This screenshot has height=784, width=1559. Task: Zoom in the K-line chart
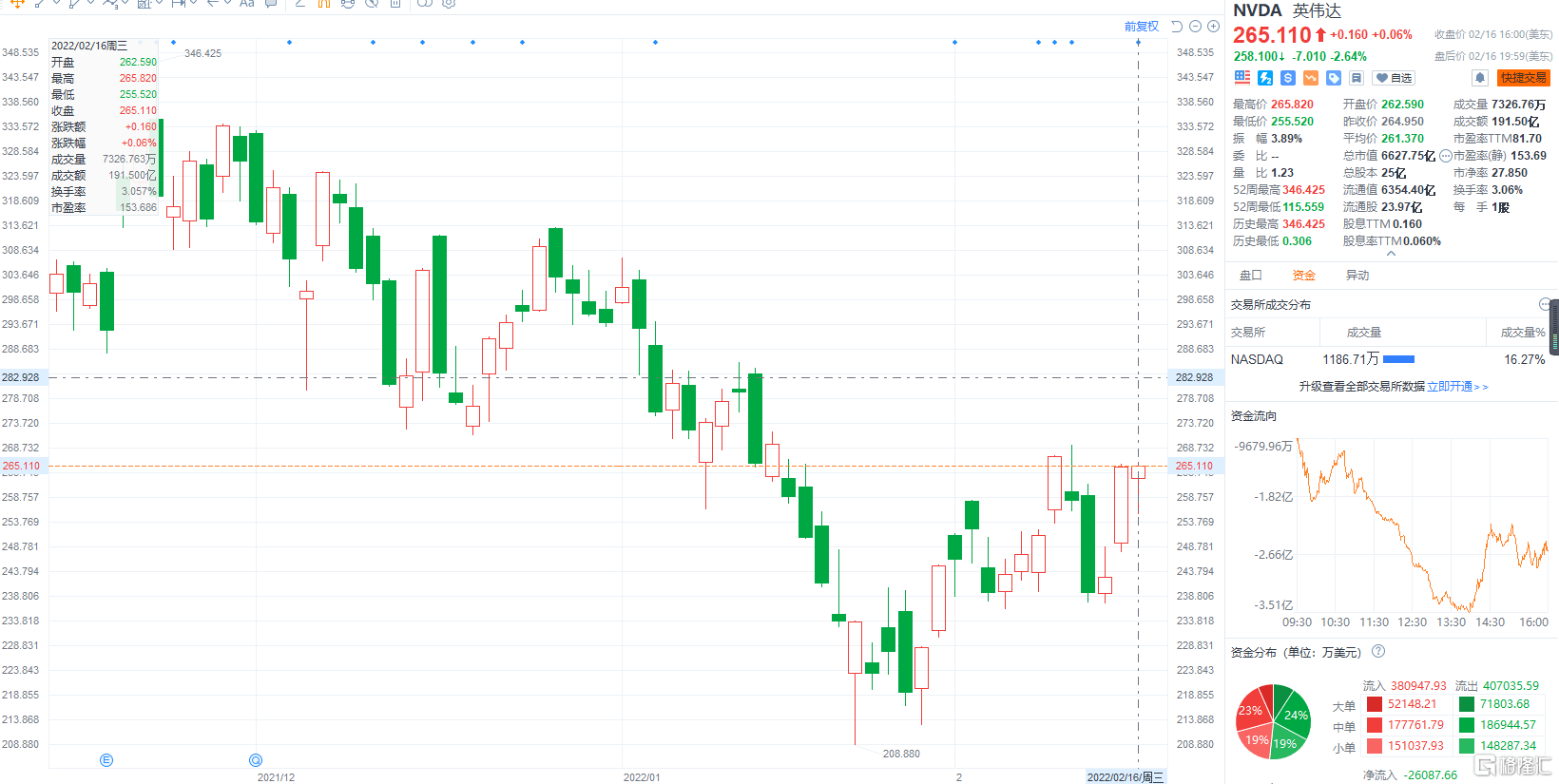coord(1213,27)
